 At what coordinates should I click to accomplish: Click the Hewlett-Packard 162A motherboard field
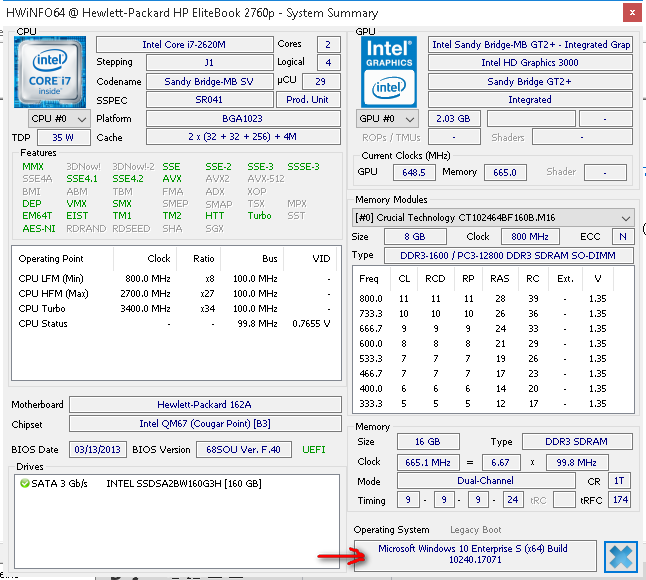pyautogui.click(x=205, y=405)
